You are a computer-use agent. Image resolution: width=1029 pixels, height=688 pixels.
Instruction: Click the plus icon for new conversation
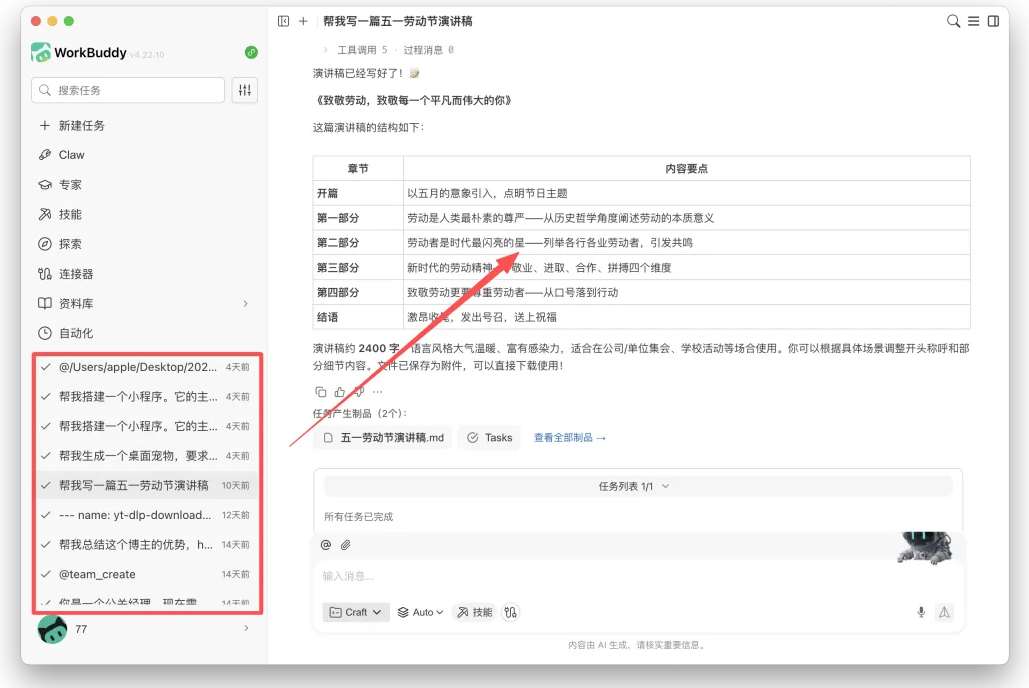(x=303, y=21)
